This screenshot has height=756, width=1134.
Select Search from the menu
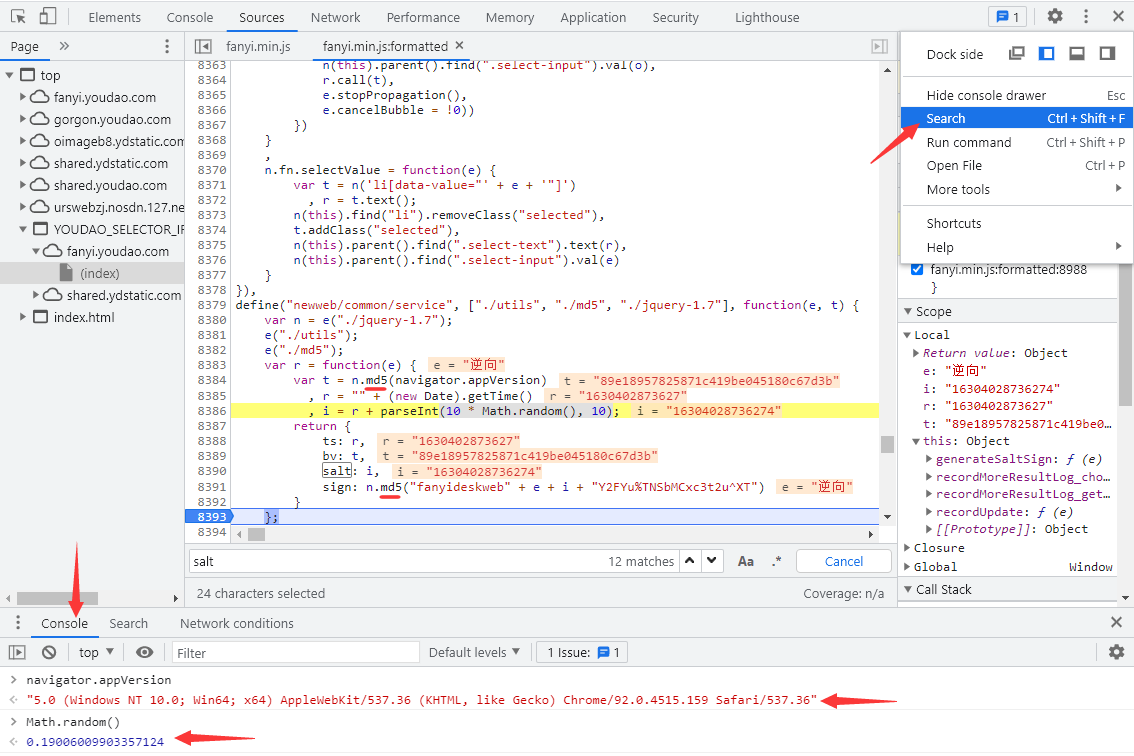(946, 118)
